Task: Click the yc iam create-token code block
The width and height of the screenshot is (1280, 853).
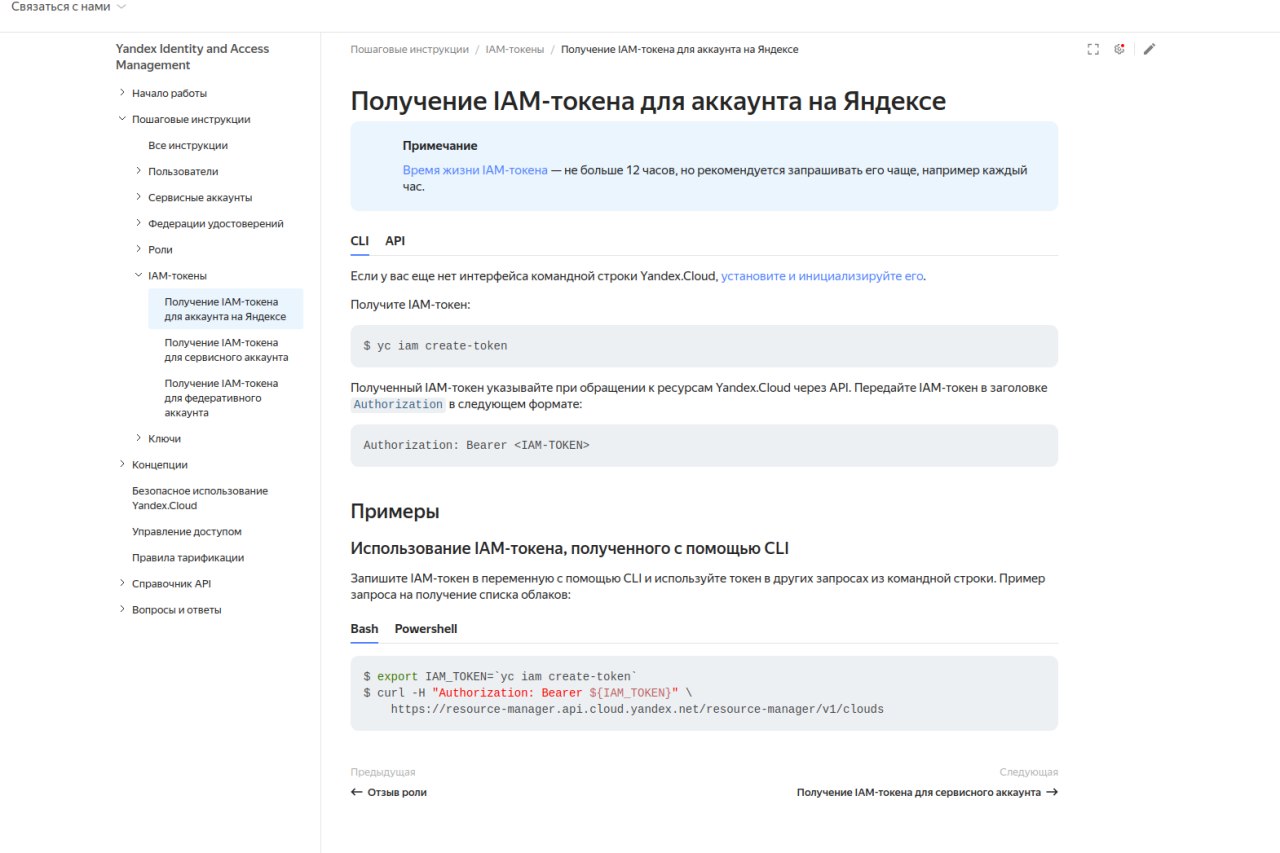Action: [704, 346]
